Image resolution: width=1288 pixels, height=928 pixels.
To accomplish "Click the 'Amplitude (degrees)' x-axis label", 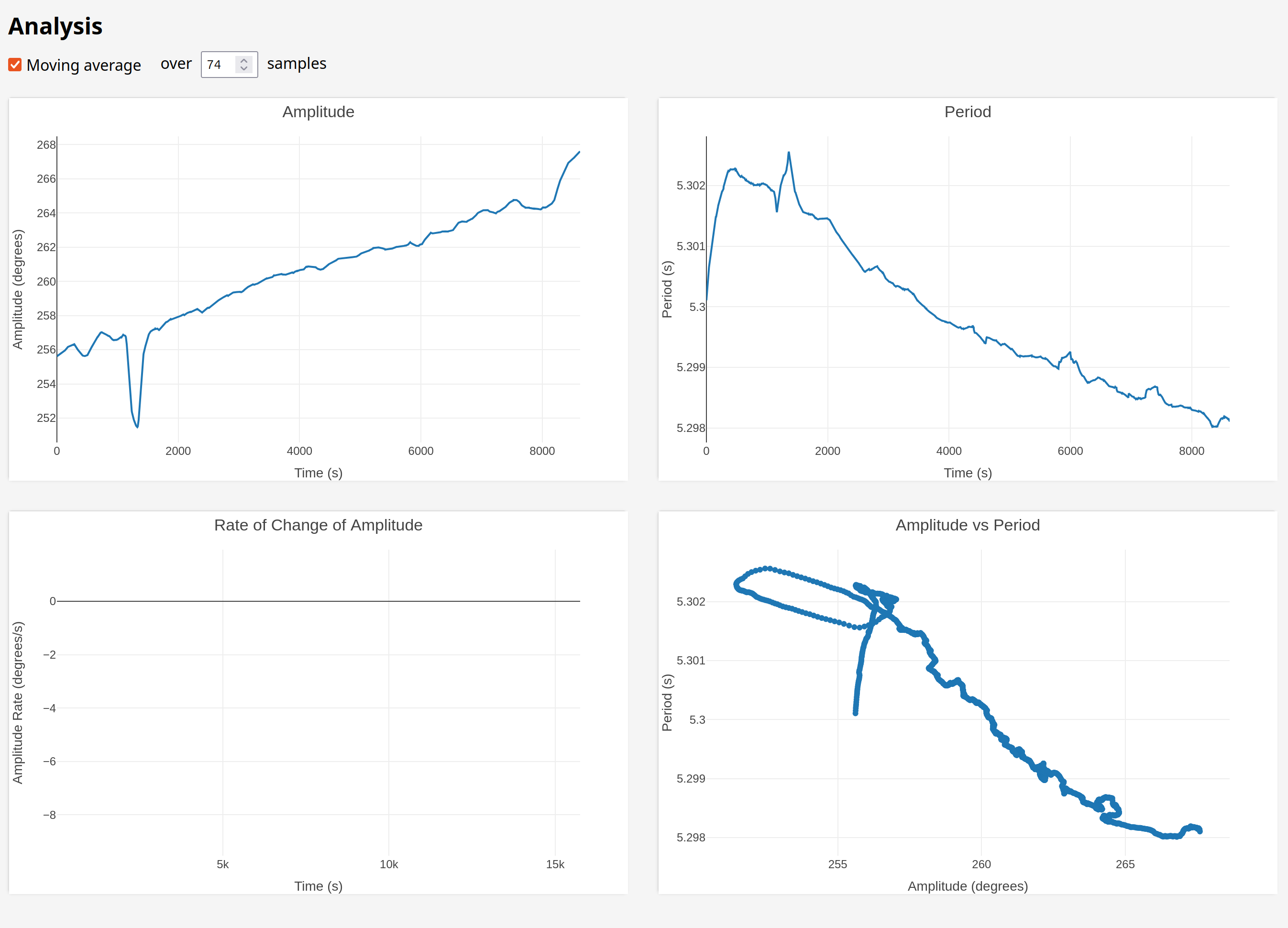I will [967, 886].
